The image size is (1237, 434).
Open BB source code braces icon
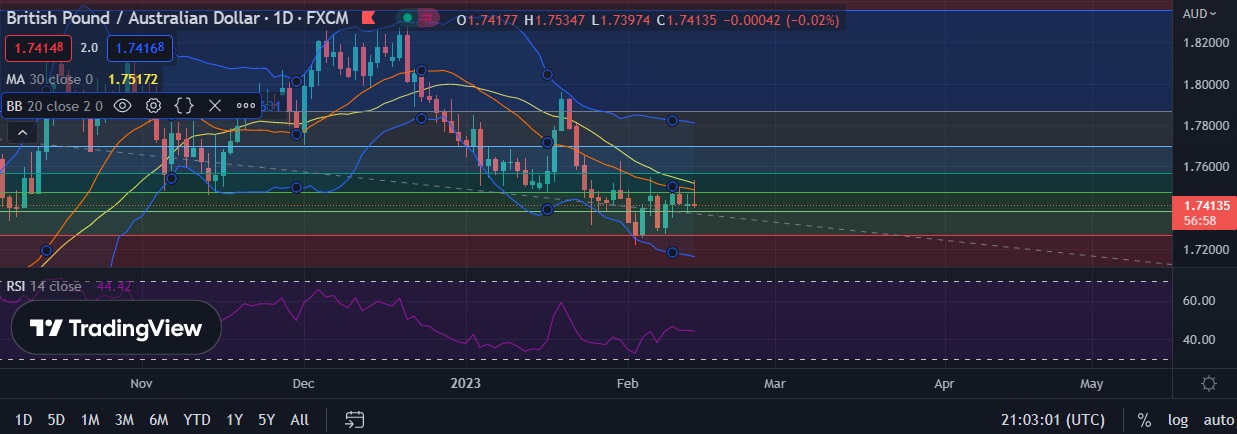pos(184,105)
